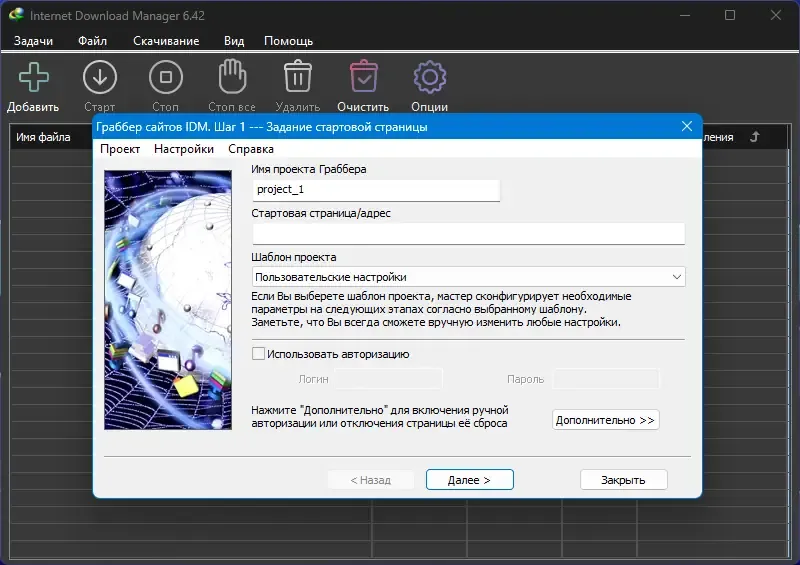
Task: Click the IDM logo in the title bar
Action: click(x=16, y=14)
